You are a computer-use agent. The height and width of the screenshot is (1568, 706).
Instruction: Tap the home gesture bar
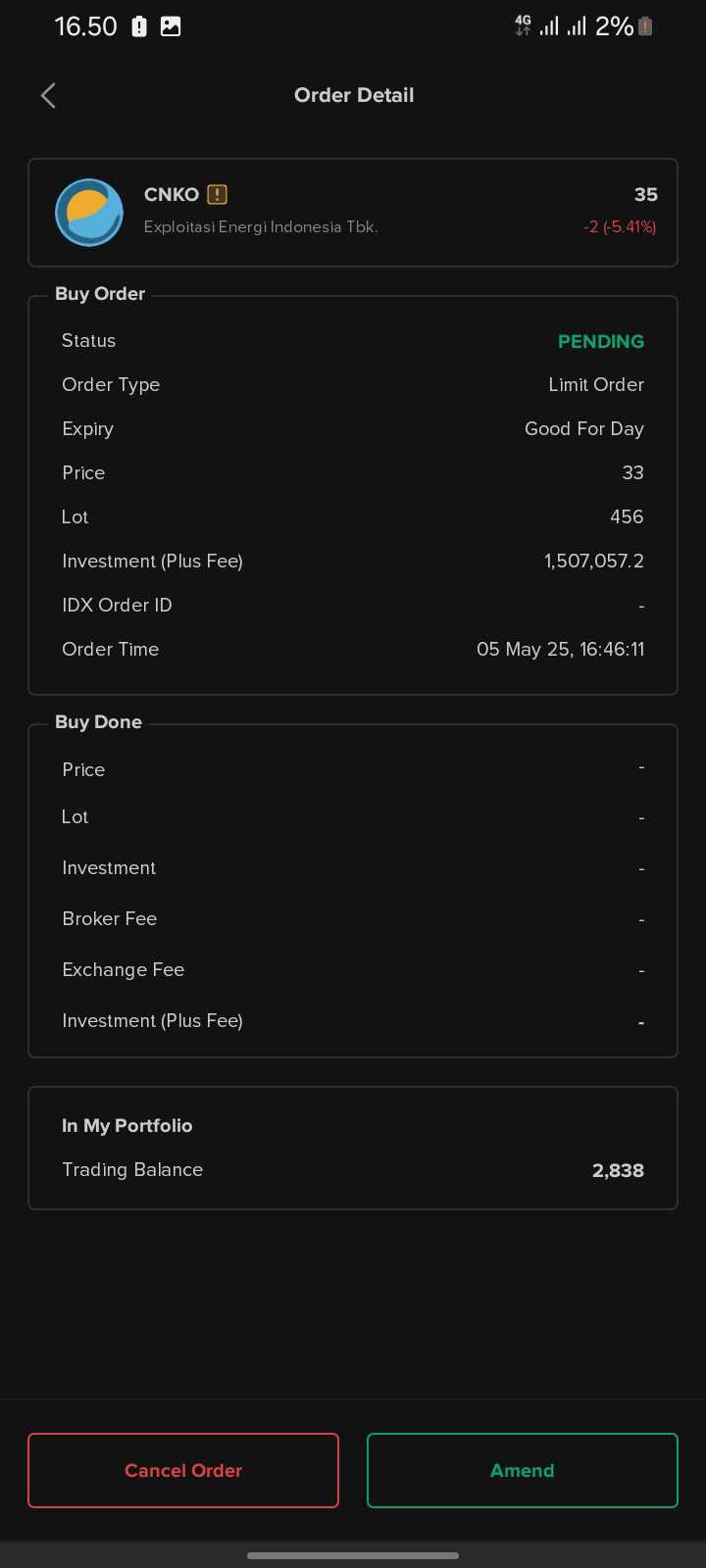click(x=353, y=1554)
